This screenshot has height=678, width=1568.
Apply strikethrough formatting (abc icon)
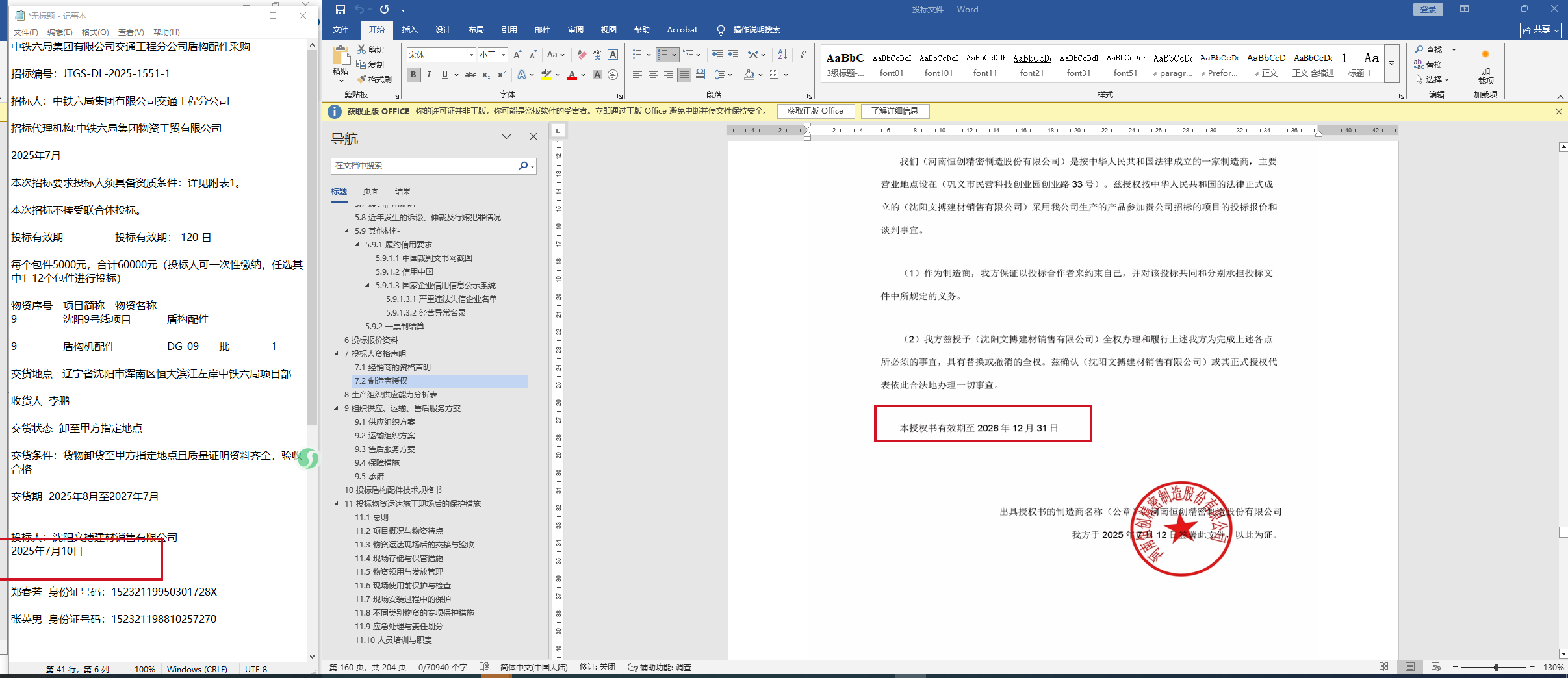[x=470, y=75]
